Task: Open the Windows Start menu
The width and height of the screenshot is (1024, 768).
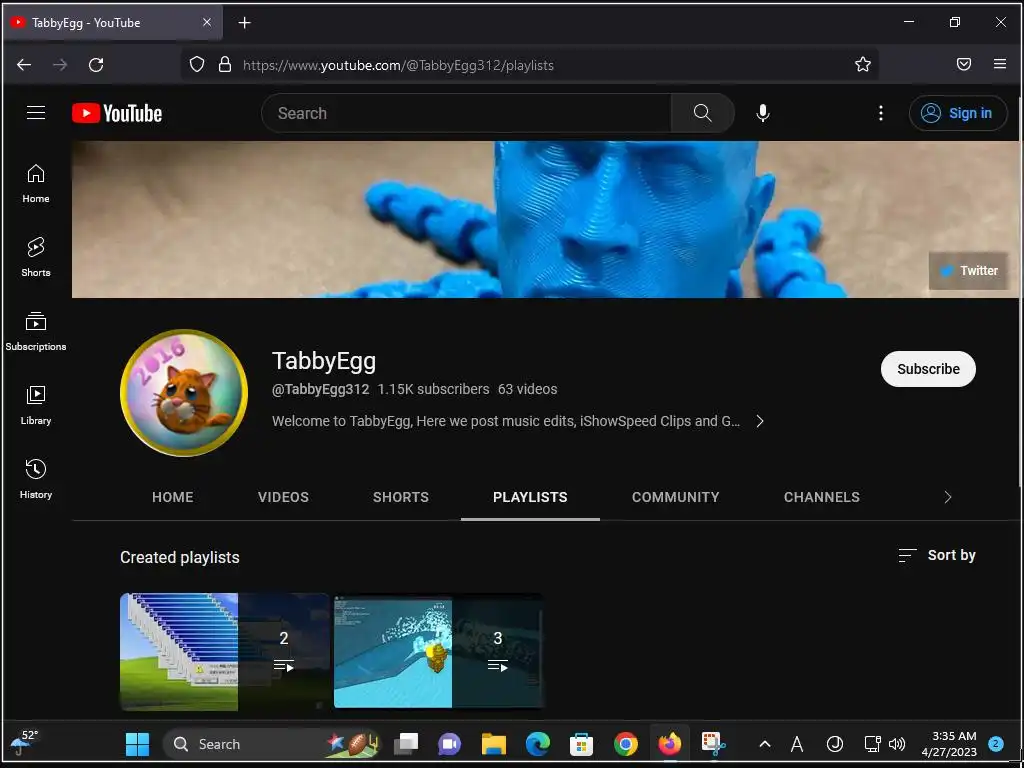Action: click(x=138, y=744)
